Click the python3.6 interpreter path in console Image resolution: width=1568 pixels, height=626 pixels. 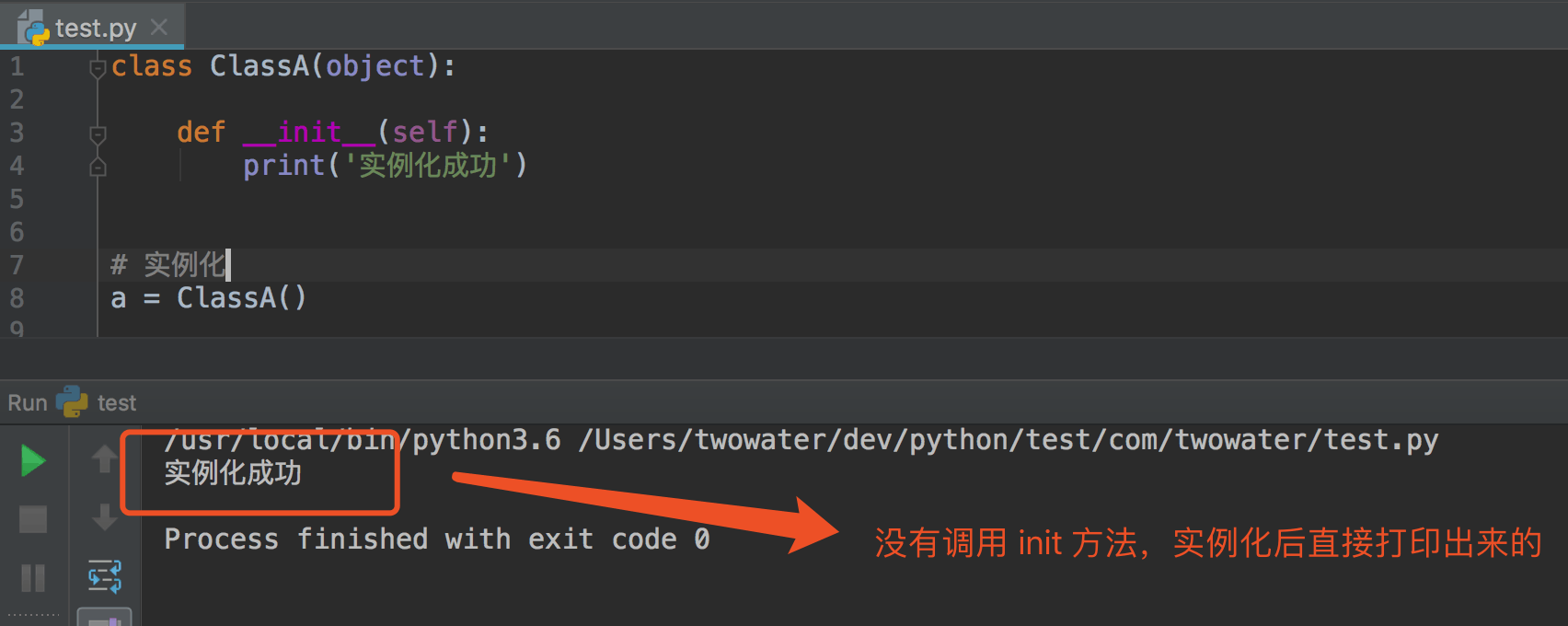[x=363, y=440]
